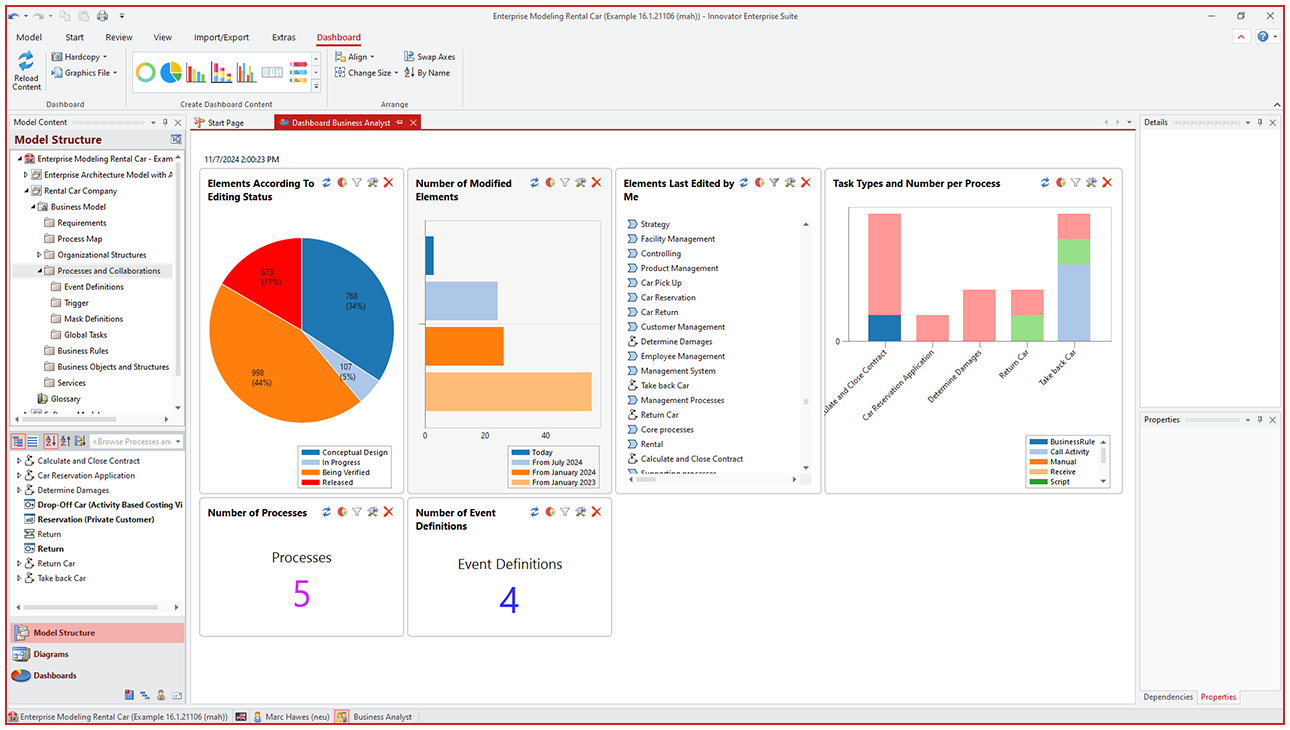
Task: Open the Browse Processes combo box
Action: pyautogui.click(x=177, y=440)
